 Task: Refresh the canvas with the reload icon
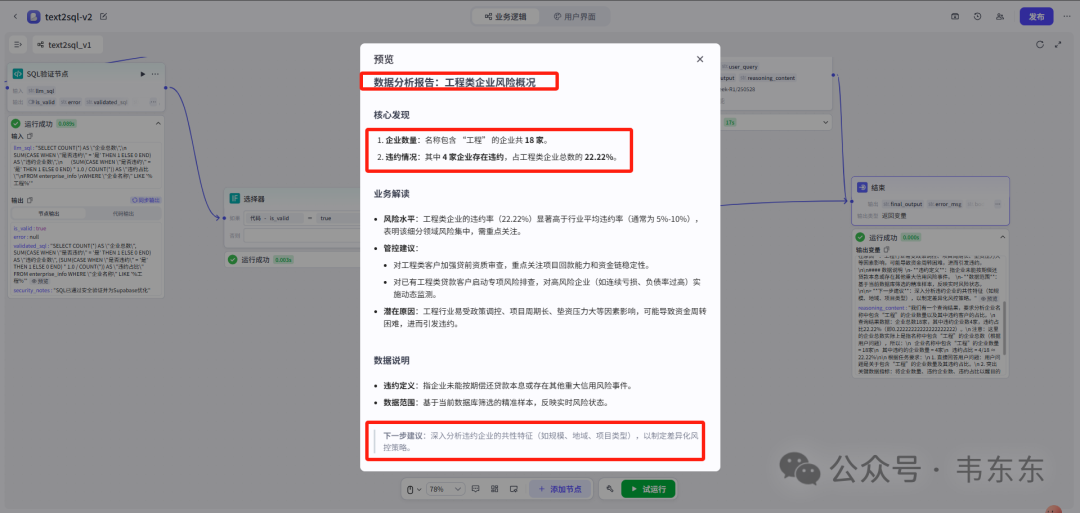coord(1041,45)
